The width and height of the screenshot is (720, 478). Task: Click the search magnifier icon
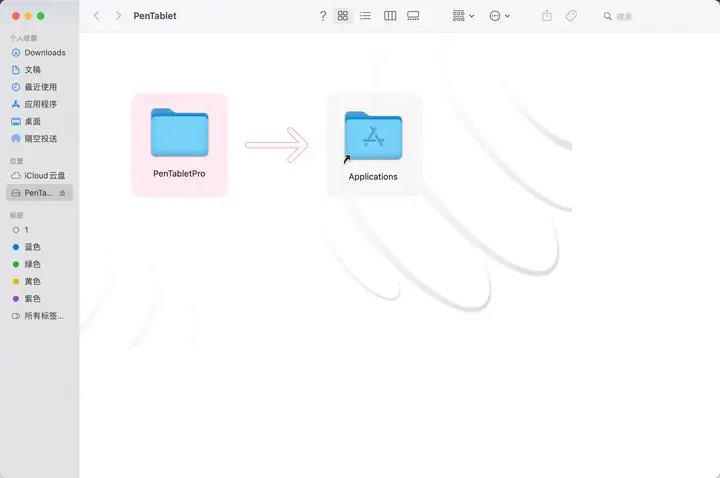pos(608,16)
